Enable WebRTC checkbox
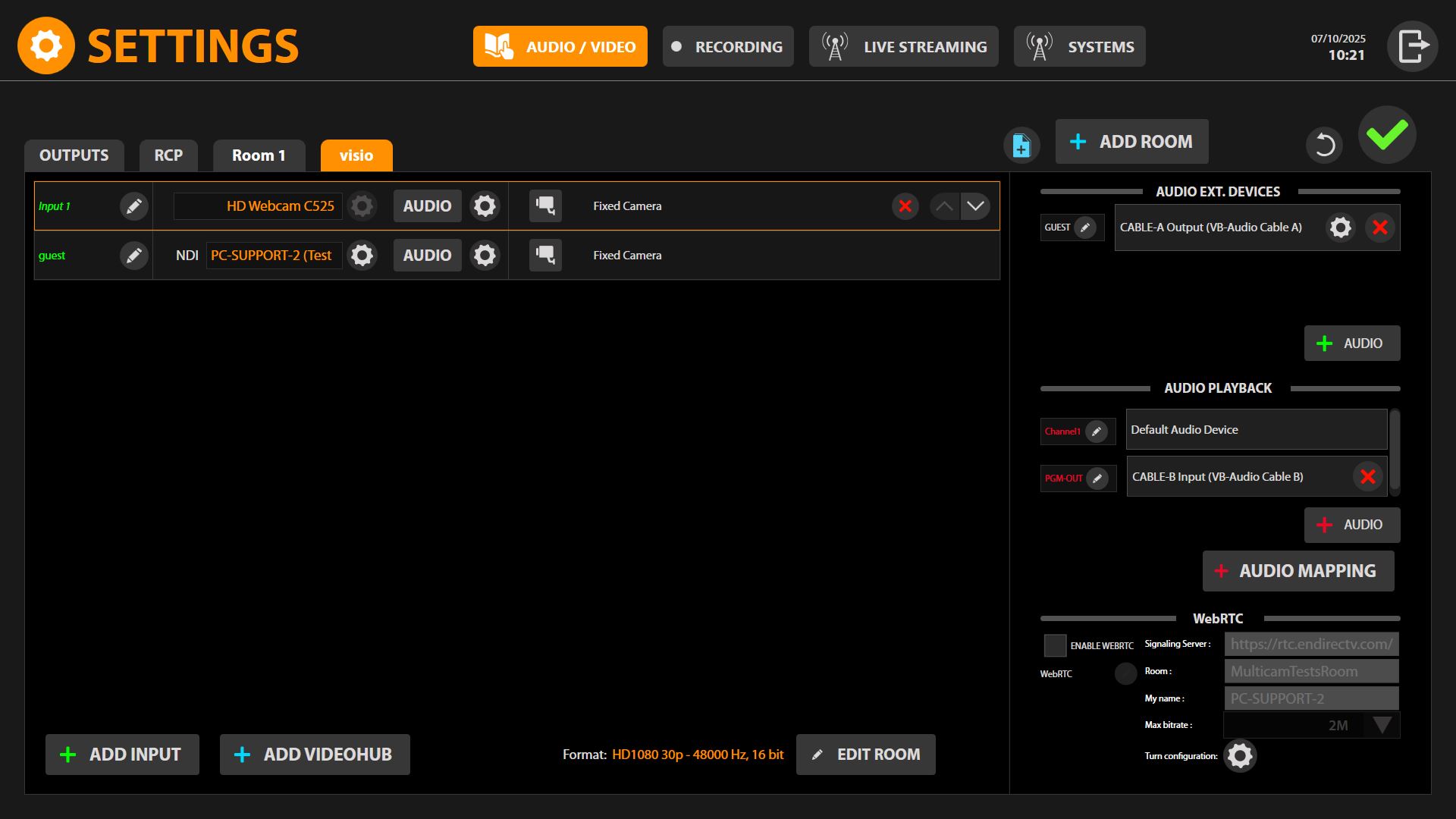 pyautogui.click(x=1055, y=645)
